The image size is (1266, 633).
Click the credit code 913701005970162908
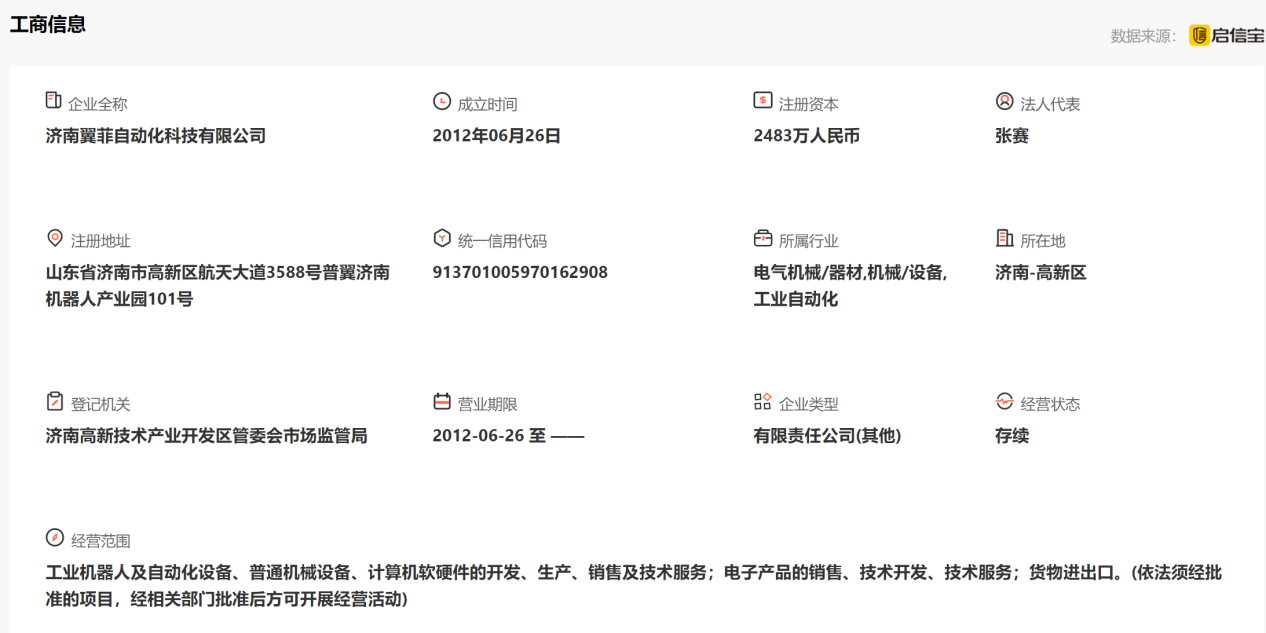[520, 272]
